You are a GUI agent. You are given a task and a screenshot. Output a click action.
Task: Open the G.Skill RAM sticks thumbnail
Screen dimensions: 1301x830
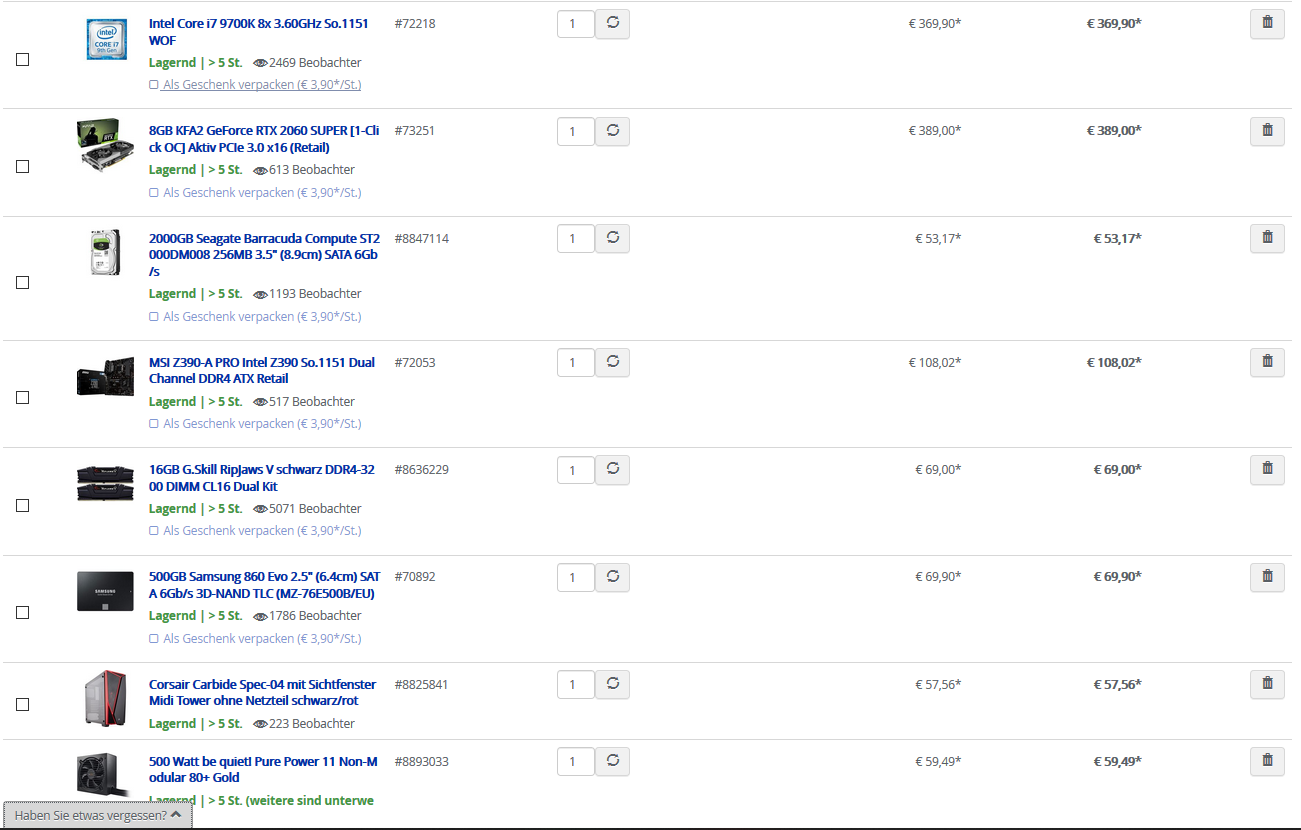[105, 481]
